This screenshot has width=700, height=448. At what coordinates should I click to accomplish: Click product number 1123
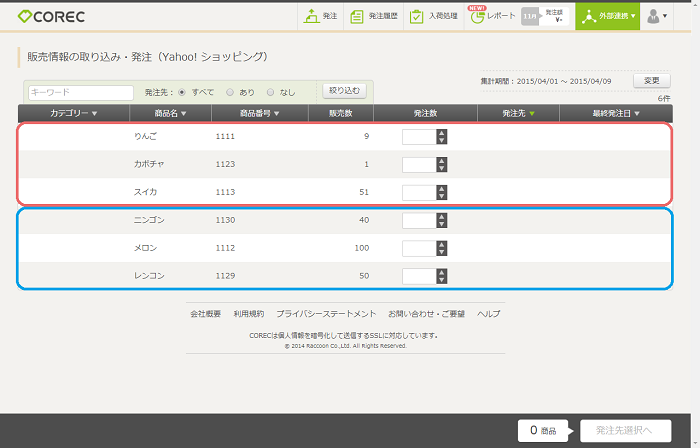pos(225,164)
